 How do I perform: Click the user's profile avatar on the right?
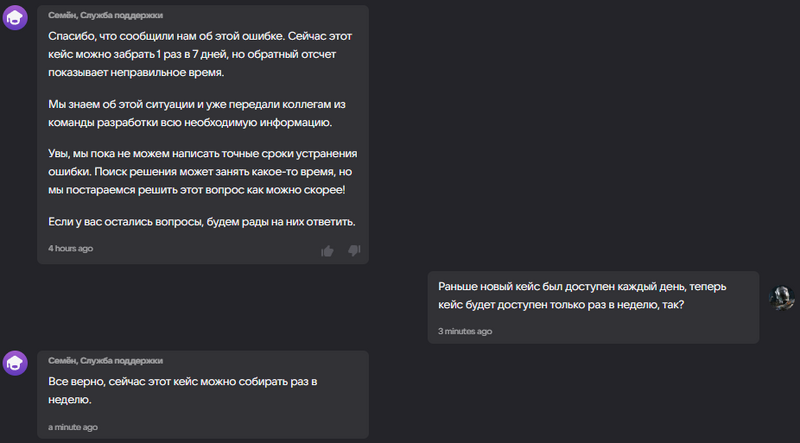pos(781,297)
